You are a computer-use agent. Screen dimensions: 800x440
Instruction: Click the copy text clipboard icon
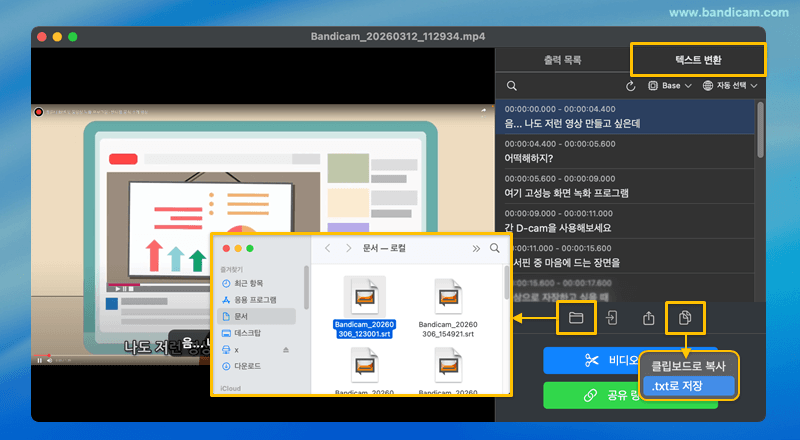(x=685, y=318)
